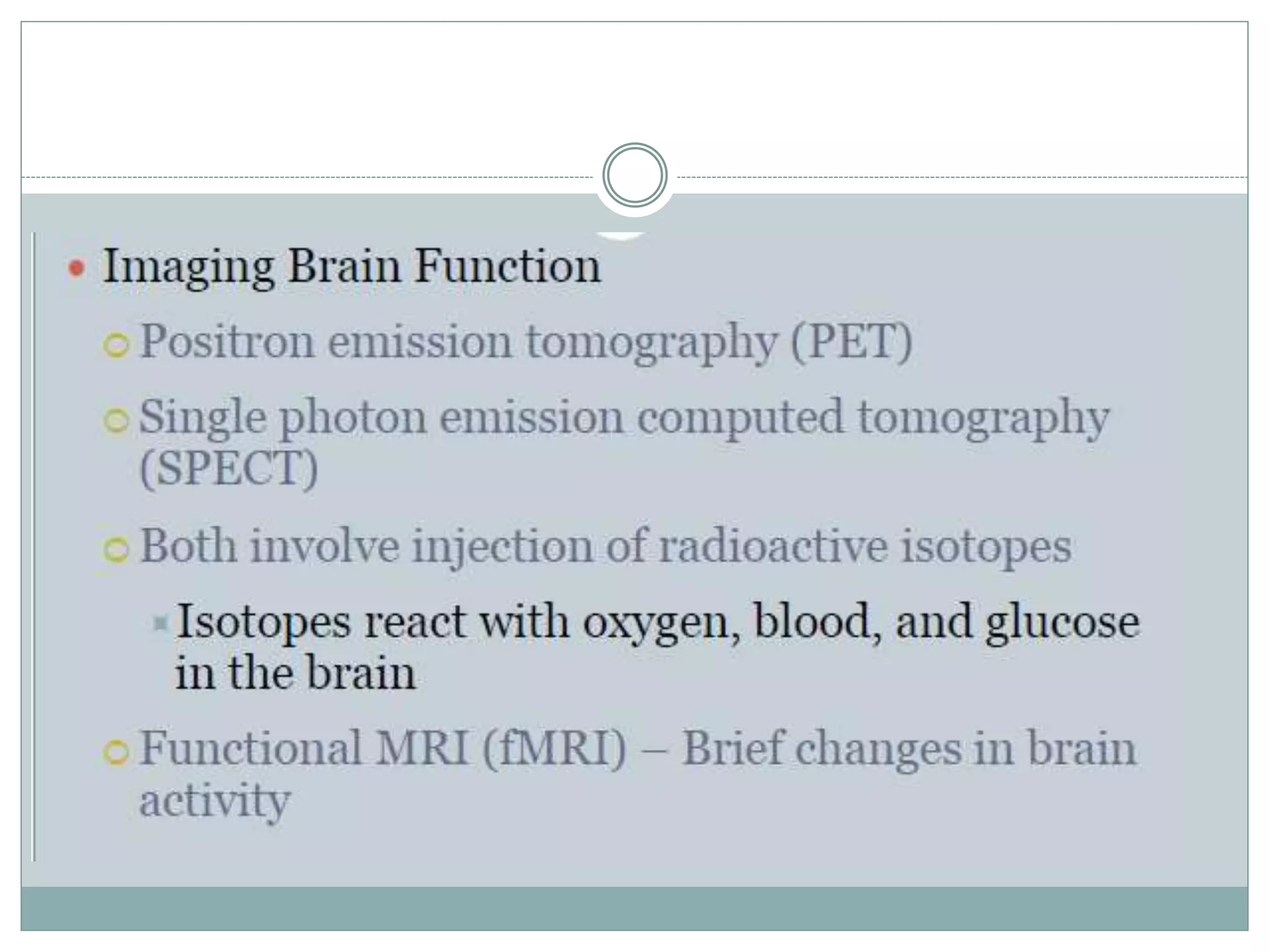Click the Isotopes react with oxygen sentence

(658, 624)
